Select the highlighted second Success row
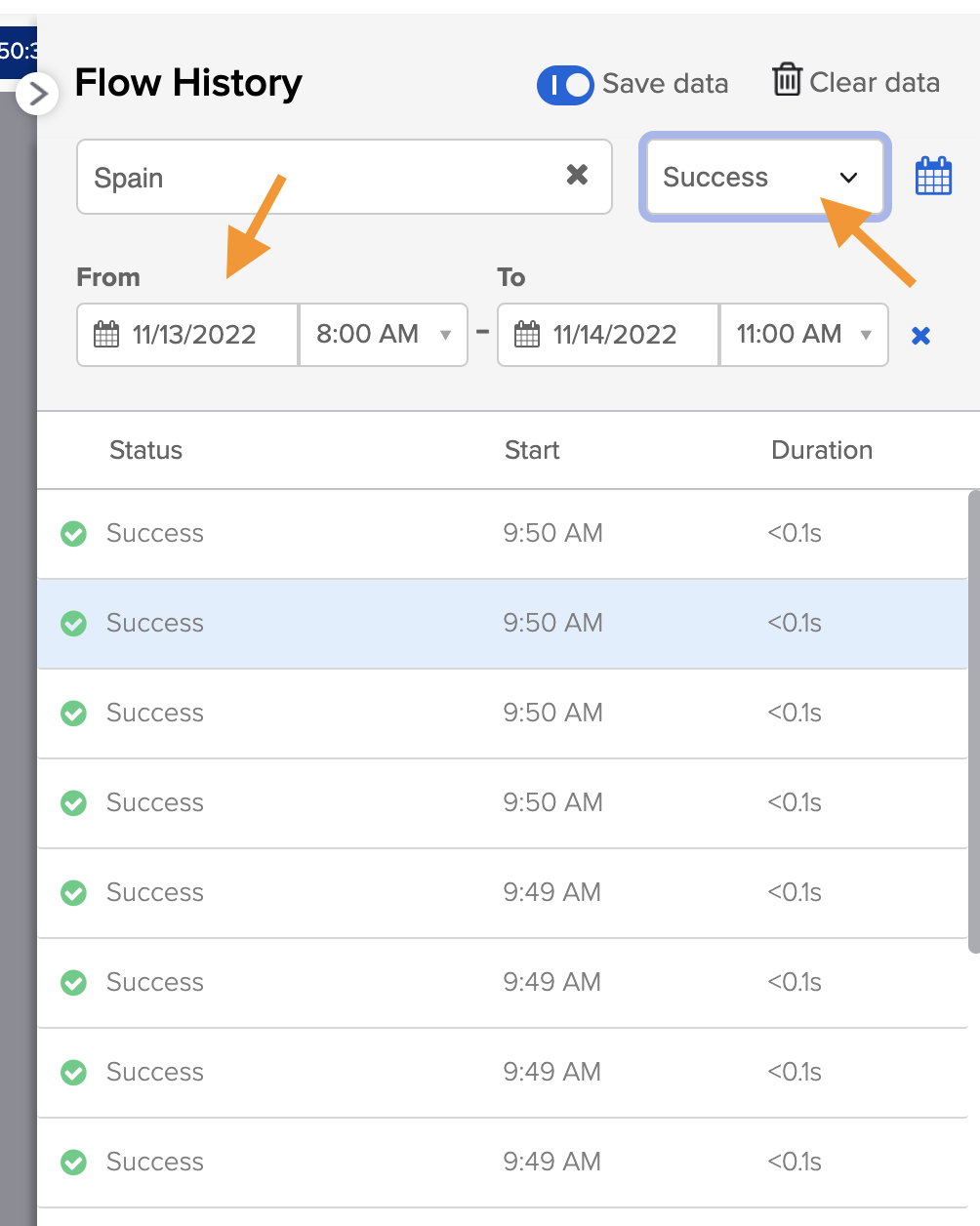The image size is (980, 1226). click(390, 624)
